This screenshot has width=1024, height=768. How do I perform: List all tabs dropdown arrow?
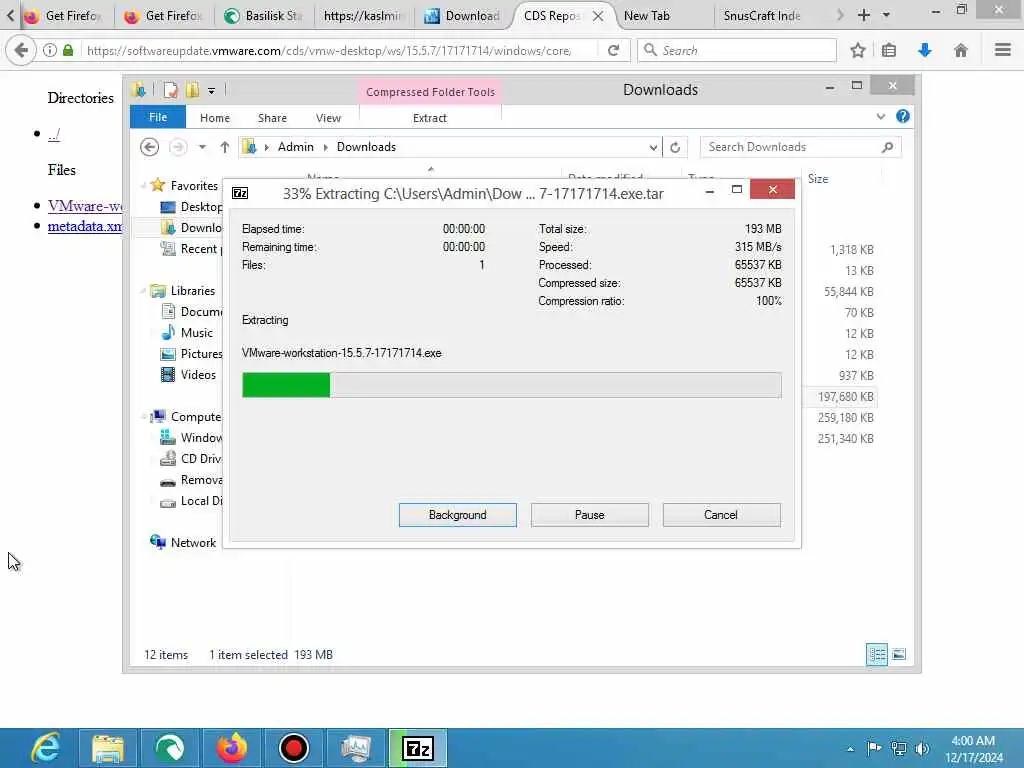(886, 15)
